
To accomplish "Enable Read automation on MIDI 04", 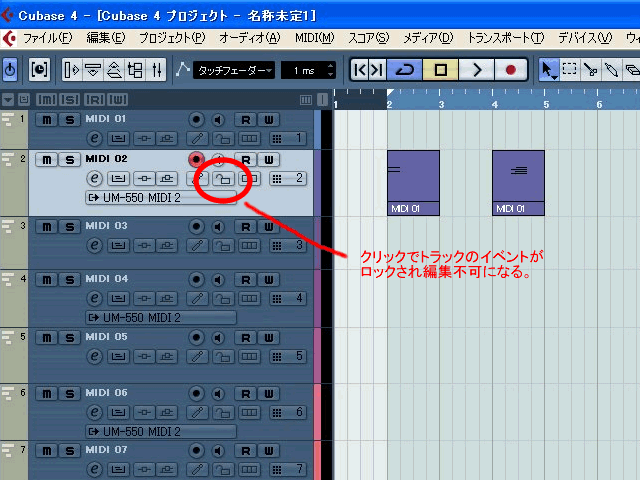I will tap(246, 280).
